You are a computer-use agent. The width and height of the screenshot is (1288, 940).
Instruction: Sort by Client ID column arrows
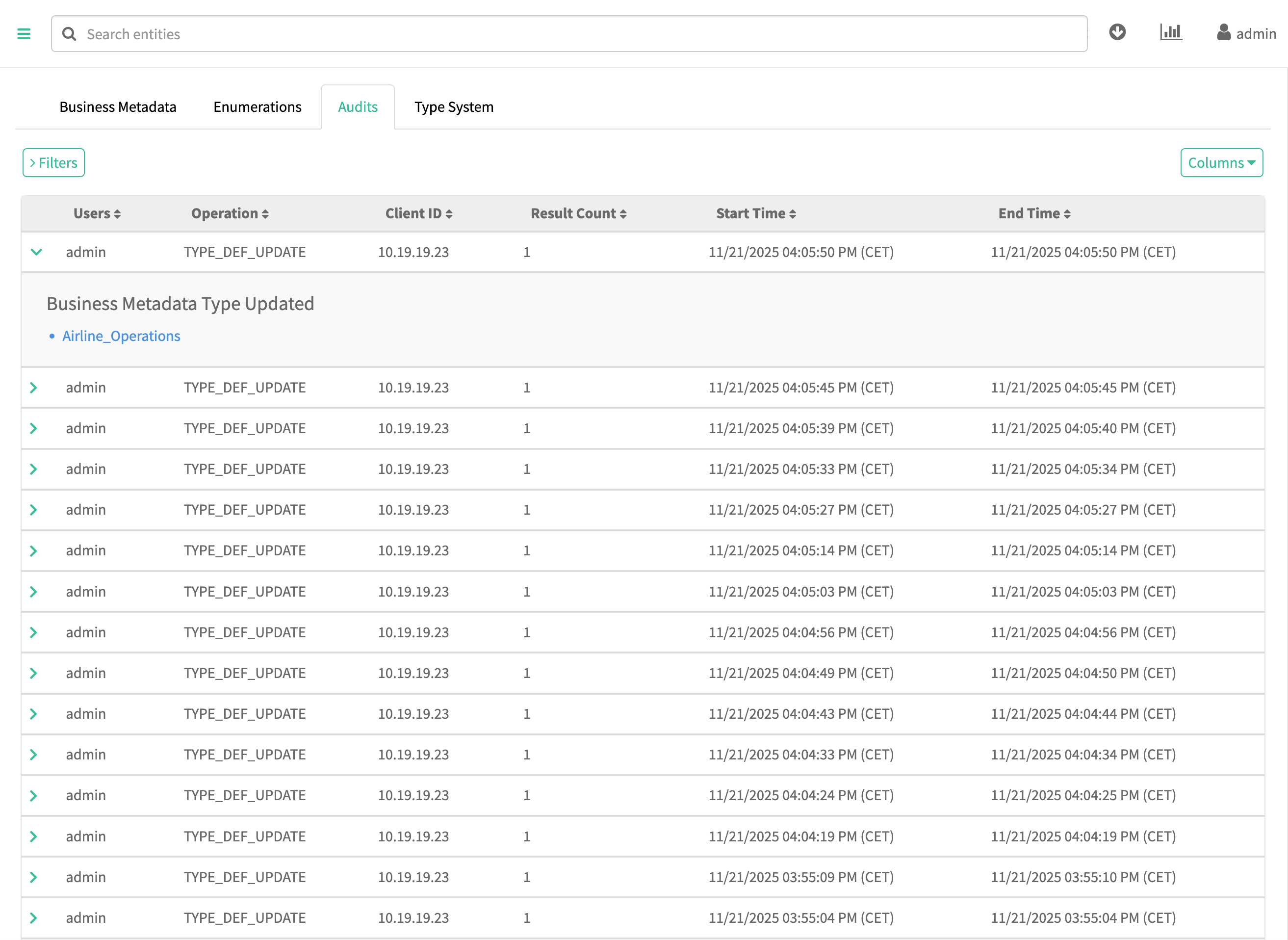449,214
